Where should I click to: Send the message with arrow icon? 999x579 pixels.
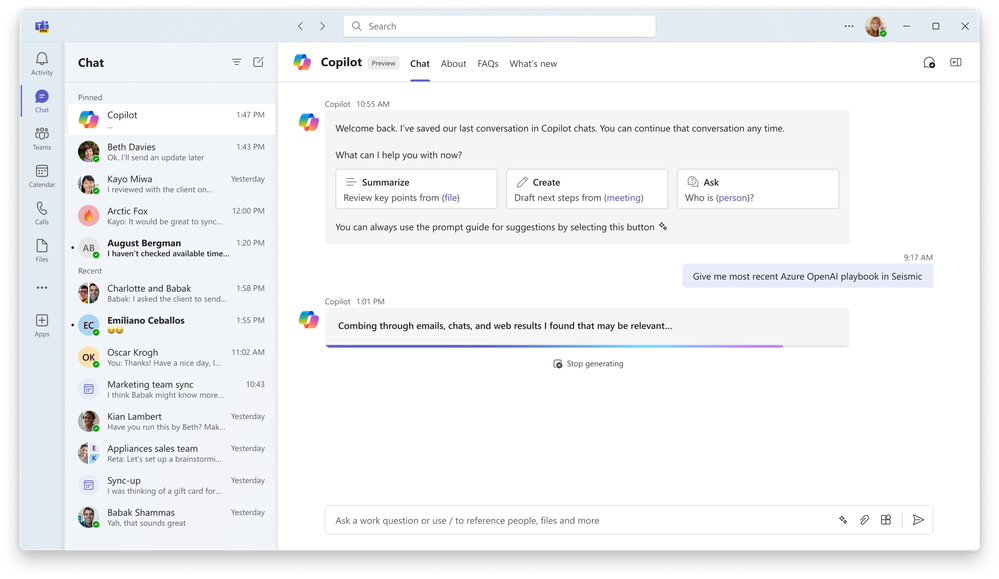[x=918, y=520]
